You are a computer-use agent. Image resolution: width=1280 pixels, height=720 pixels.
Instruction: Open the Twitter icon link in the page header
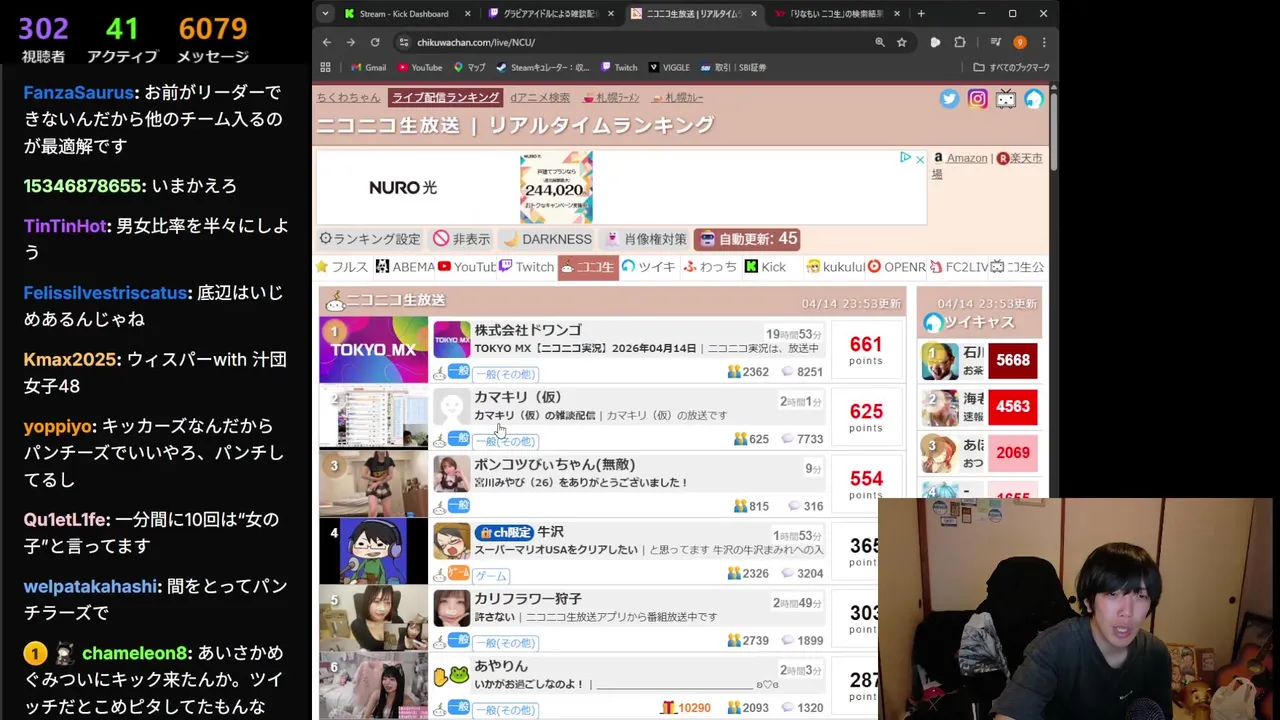tap(949, 98)
